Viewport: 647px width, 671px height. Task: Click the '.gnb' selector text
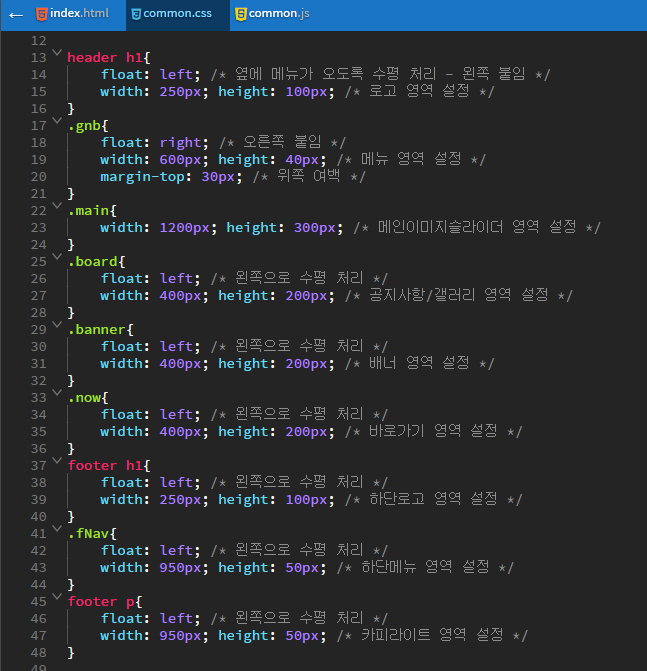pos(84,126)
